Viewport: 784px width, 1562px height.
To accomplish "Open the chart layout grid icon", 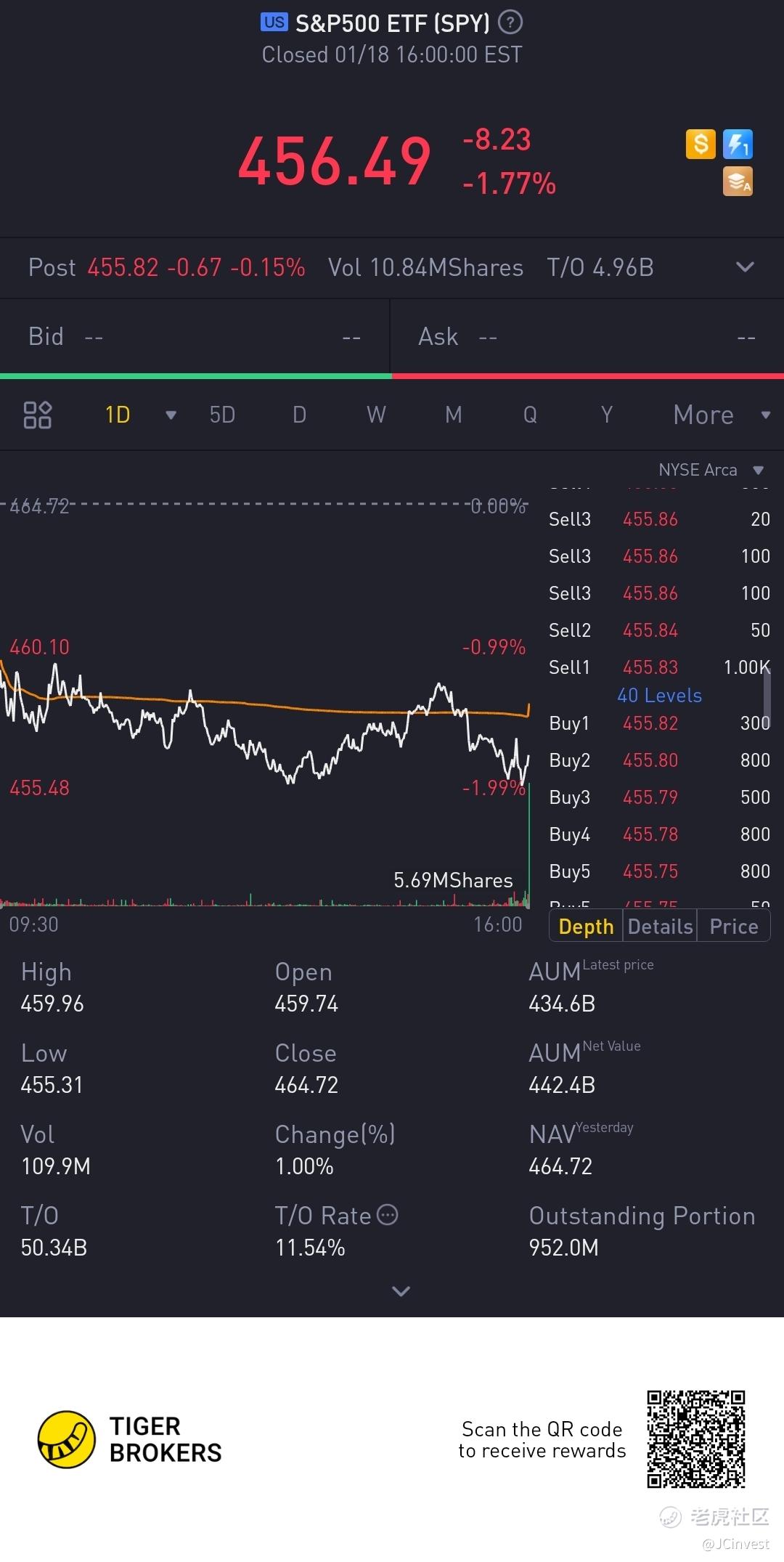I will coord(37,415).
